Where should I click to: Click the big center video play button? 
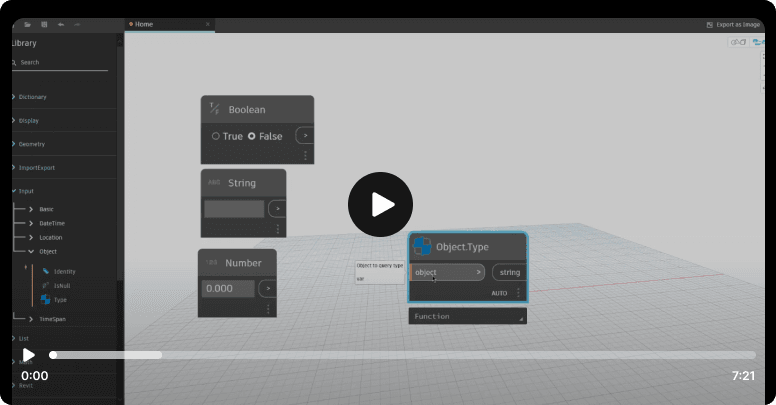380,204
